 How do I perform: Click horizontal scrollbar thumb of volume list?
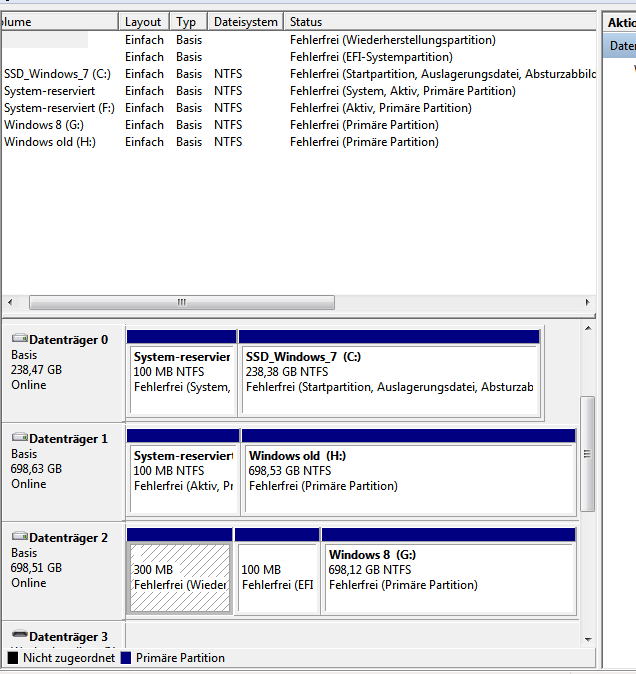point(182,302)
